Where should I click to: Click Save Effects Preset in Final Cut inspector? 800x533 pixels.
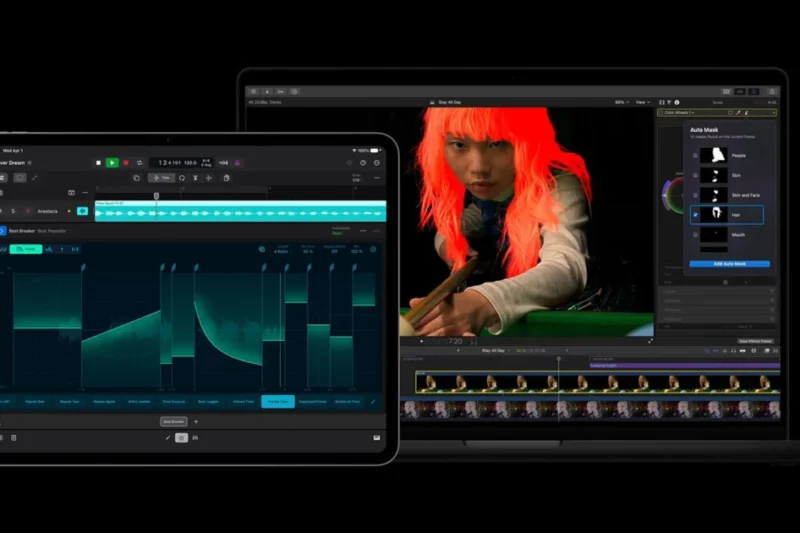click(756, 341)
